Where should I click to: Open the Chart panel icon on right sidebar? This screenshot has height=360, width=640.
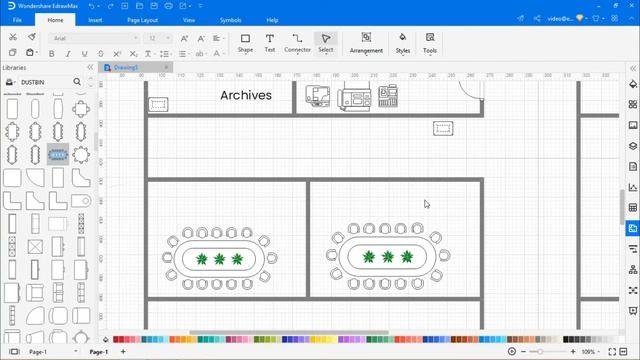point(633,187)
